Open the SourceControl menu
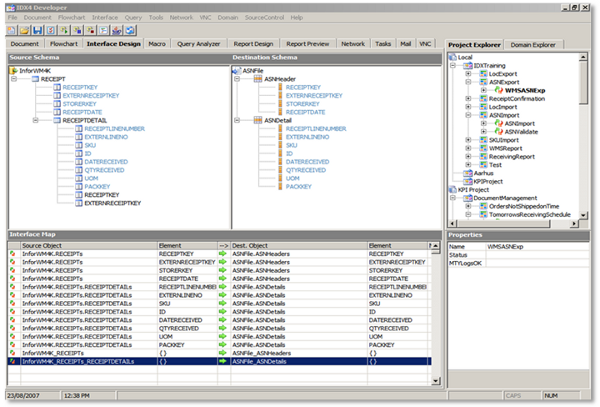 point(263,18)
